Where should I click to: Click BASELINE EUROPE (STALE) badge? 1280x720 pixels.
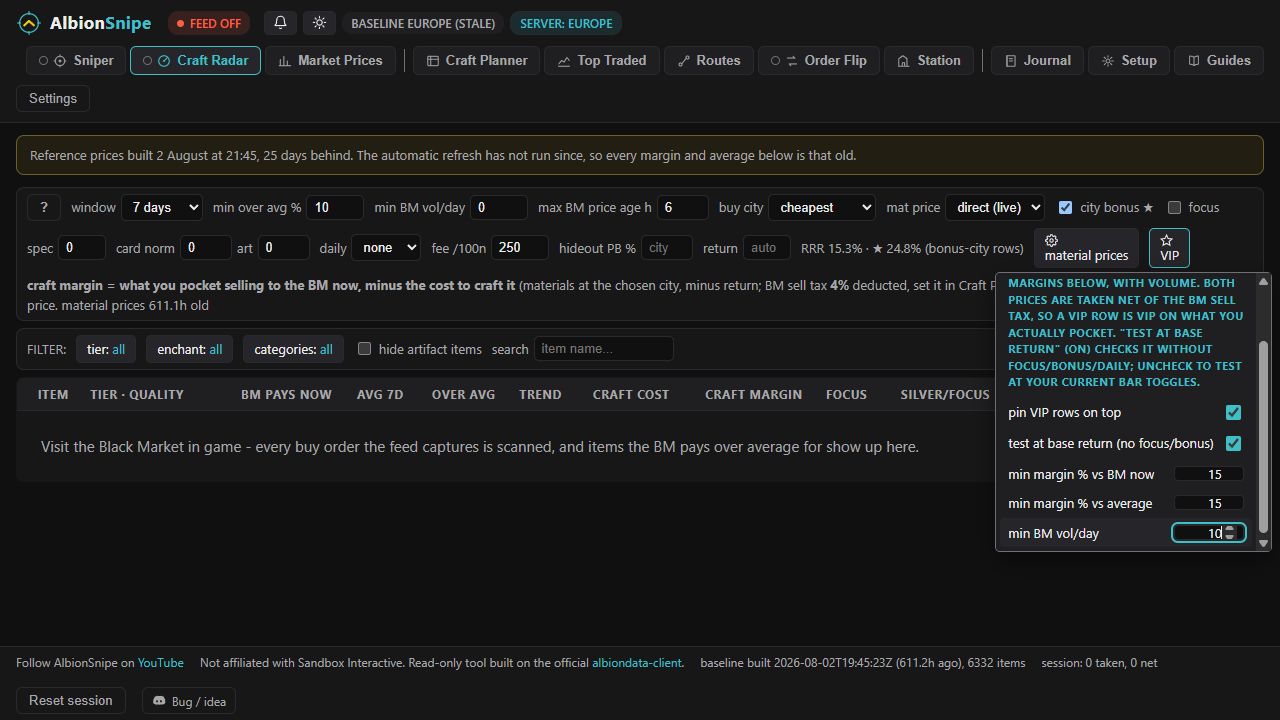[x=423, y=23]
